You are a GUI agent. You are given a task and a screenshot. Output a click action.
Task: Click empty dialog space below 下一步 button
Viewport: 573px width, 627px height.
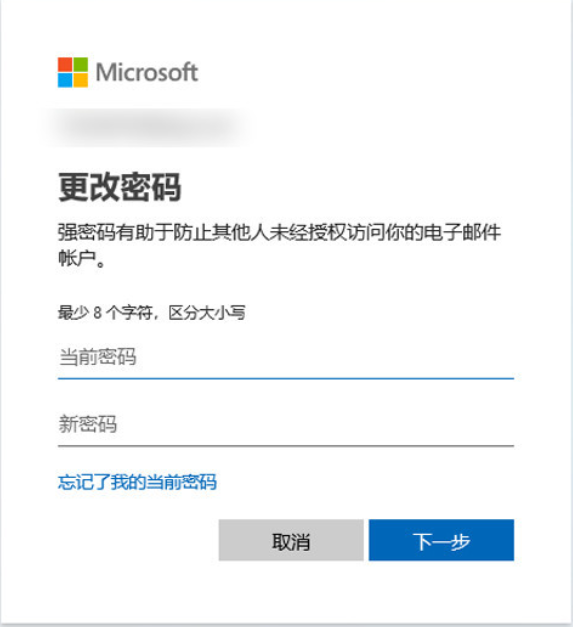tap(441, 590)
